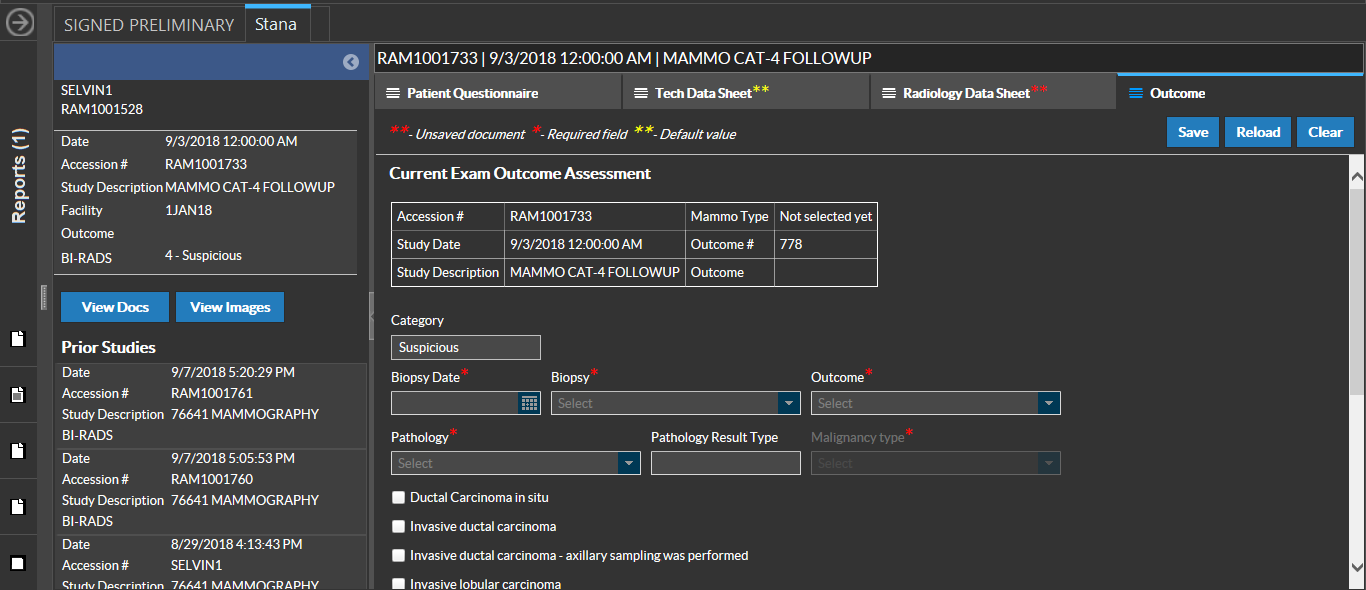Open the SIGNED PRELIMINARY tab
Image resolution: width=1366 pixels, height=590 pixels.
point(149,24)
